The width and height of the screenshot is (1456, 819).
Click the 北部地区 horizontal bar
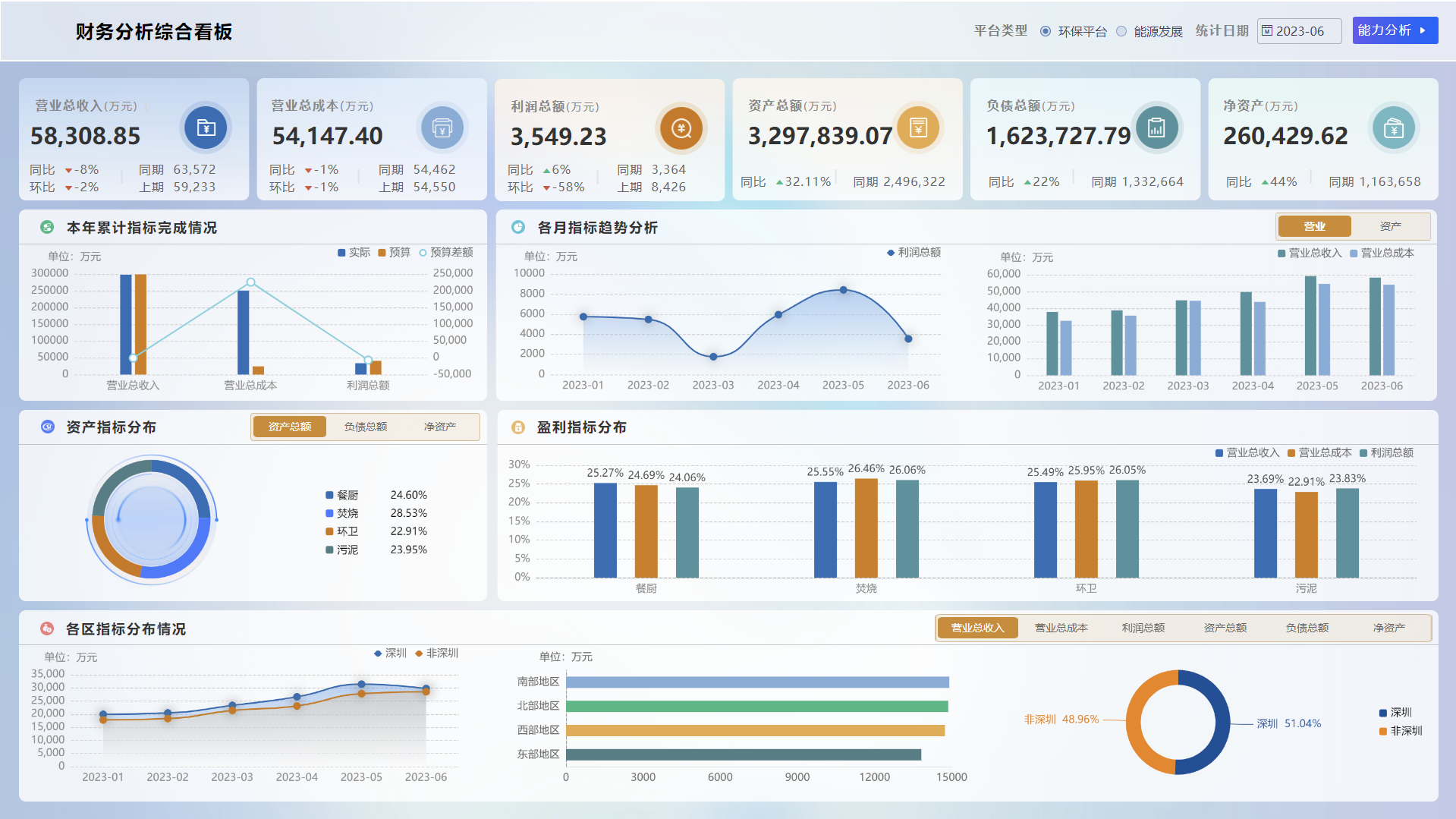[756, 706]
